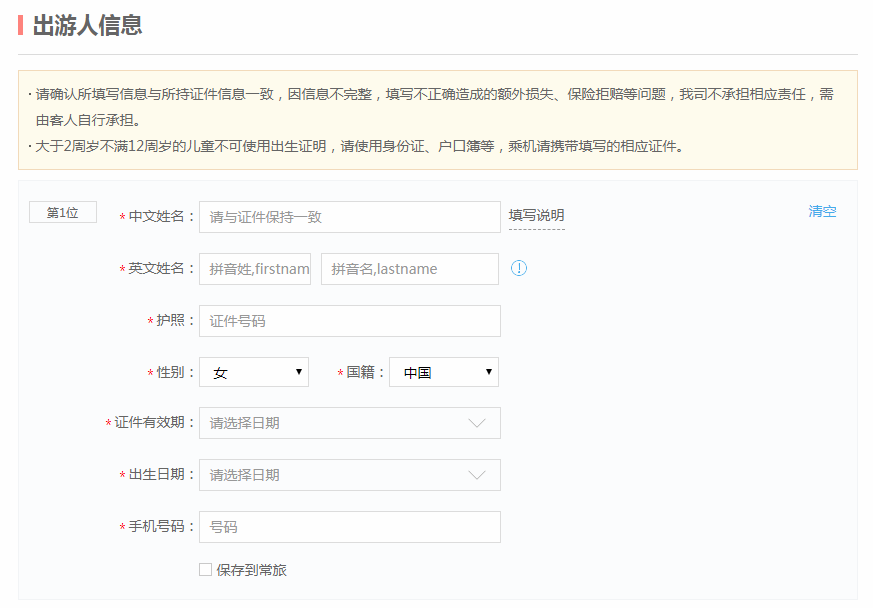
Task: Focus the 中文姓名 Chinese name input
Action: pyautogui.click(x=349, y=217)
